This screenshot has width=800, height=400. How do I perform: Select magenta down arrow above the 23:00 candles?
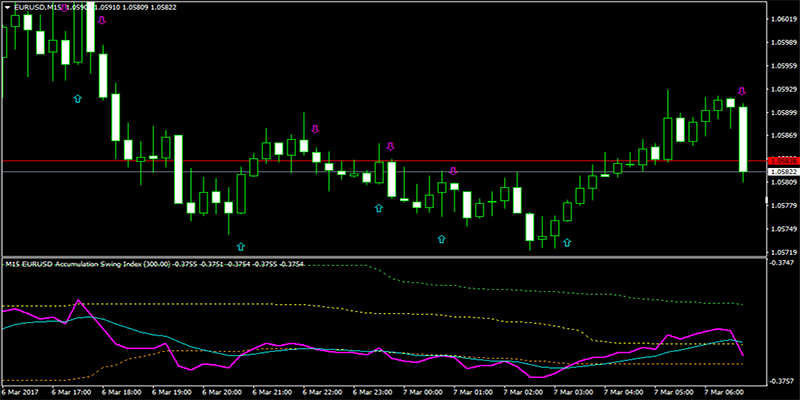pos(390,146)
